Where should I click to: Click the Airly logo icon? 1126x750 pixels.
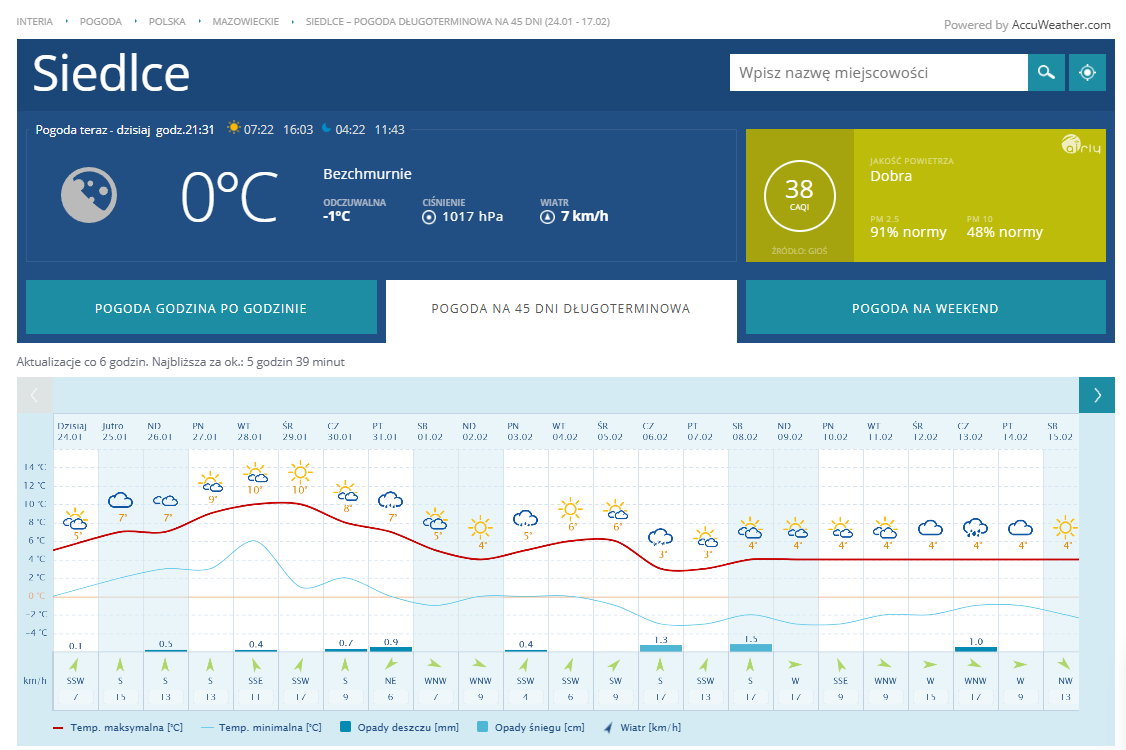[1080, 145]
